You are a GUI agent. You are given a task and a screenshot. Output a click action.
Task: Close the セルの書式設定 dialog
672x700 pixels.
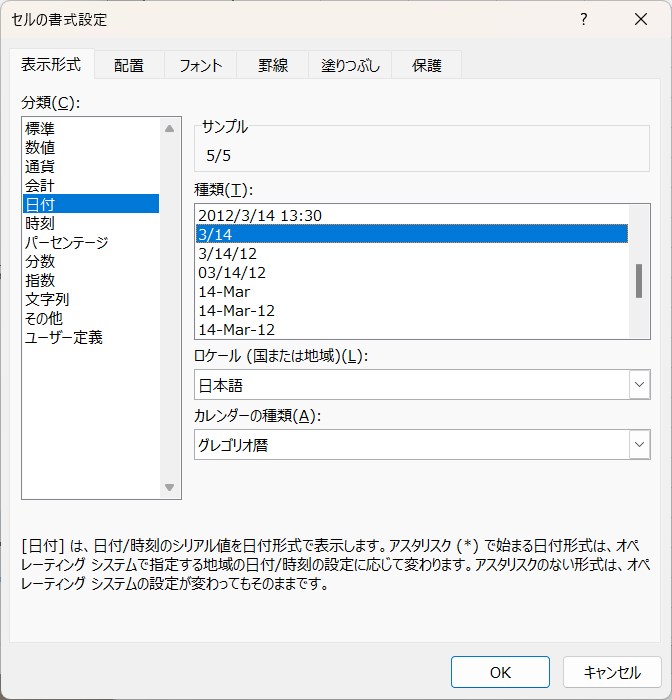tap(640, 20)
